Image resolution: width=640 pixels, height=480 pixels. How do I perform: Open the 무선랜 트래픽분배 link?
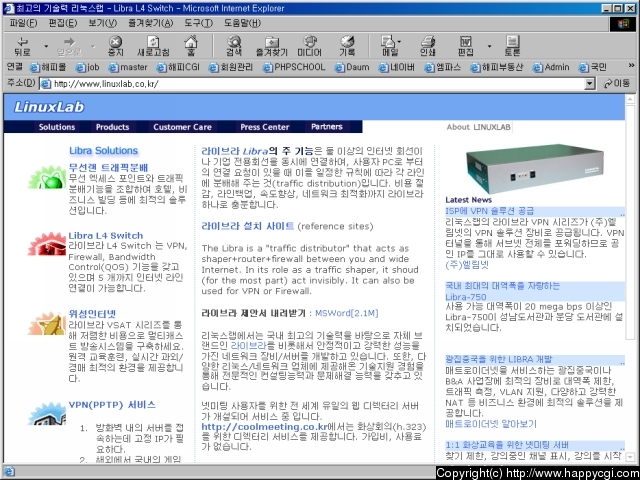click(108, 167)
